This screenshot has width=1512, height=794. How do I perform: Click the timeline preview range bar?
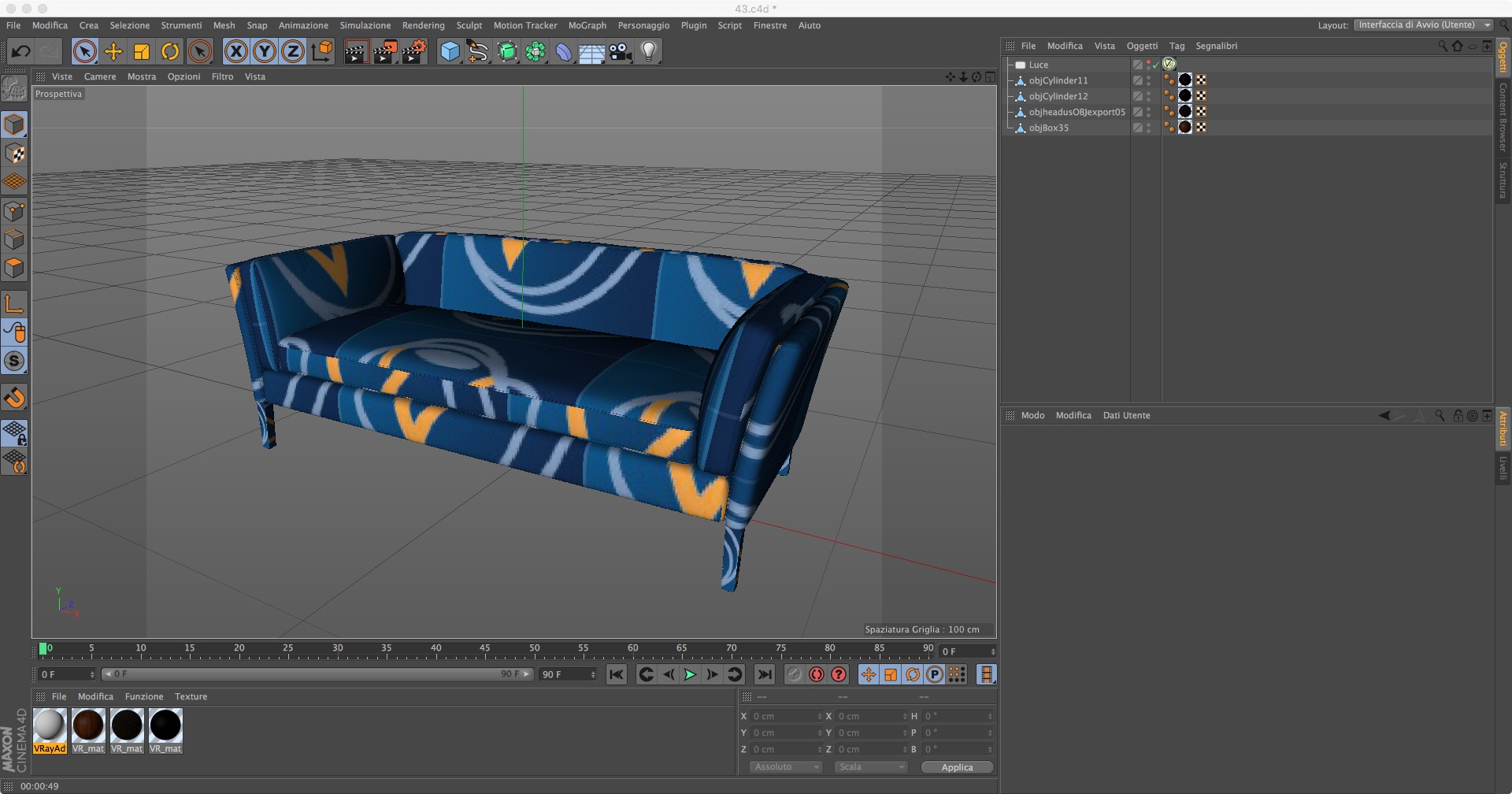click(317, 674)
